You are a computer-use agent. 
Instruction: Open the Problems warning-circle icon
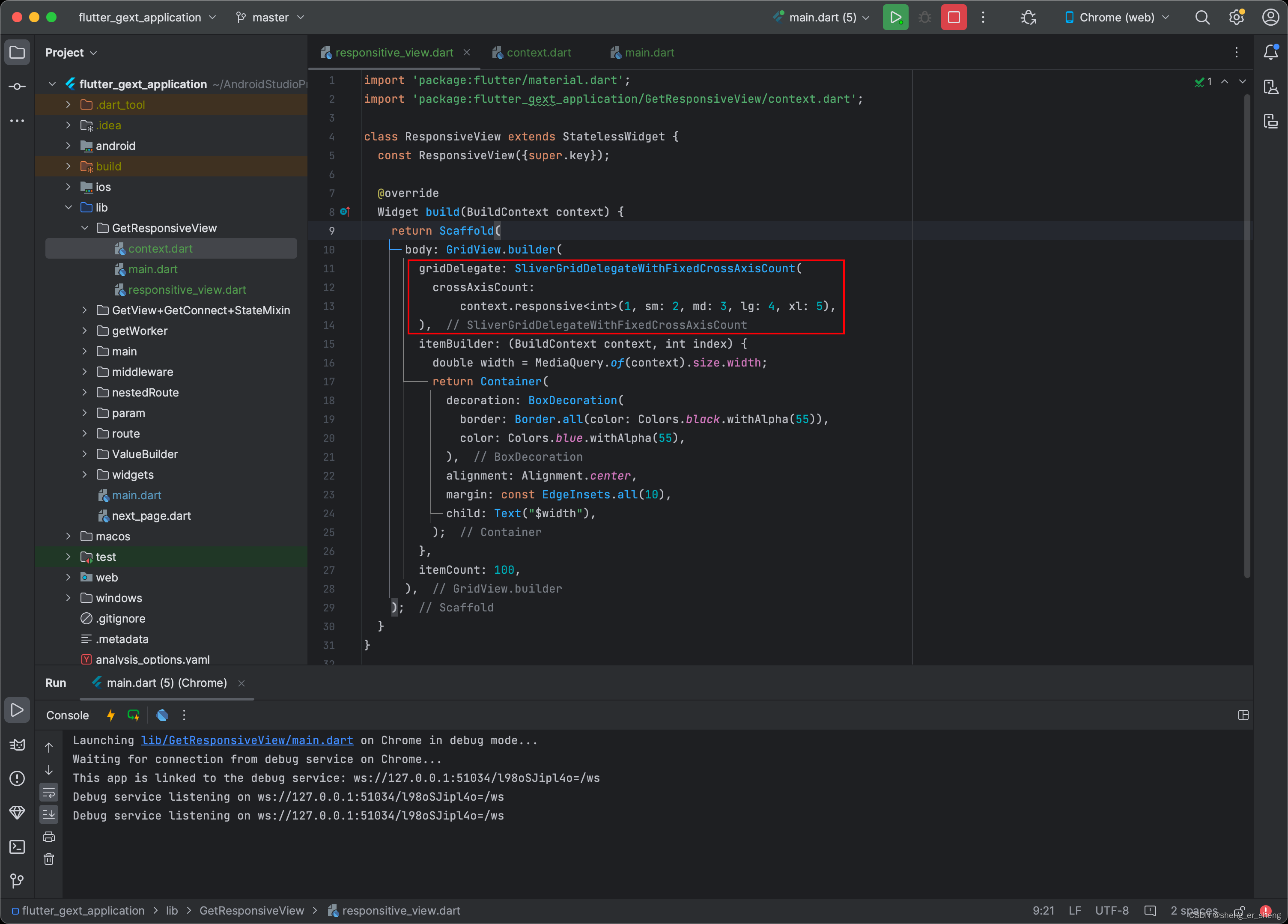[17, 778]
